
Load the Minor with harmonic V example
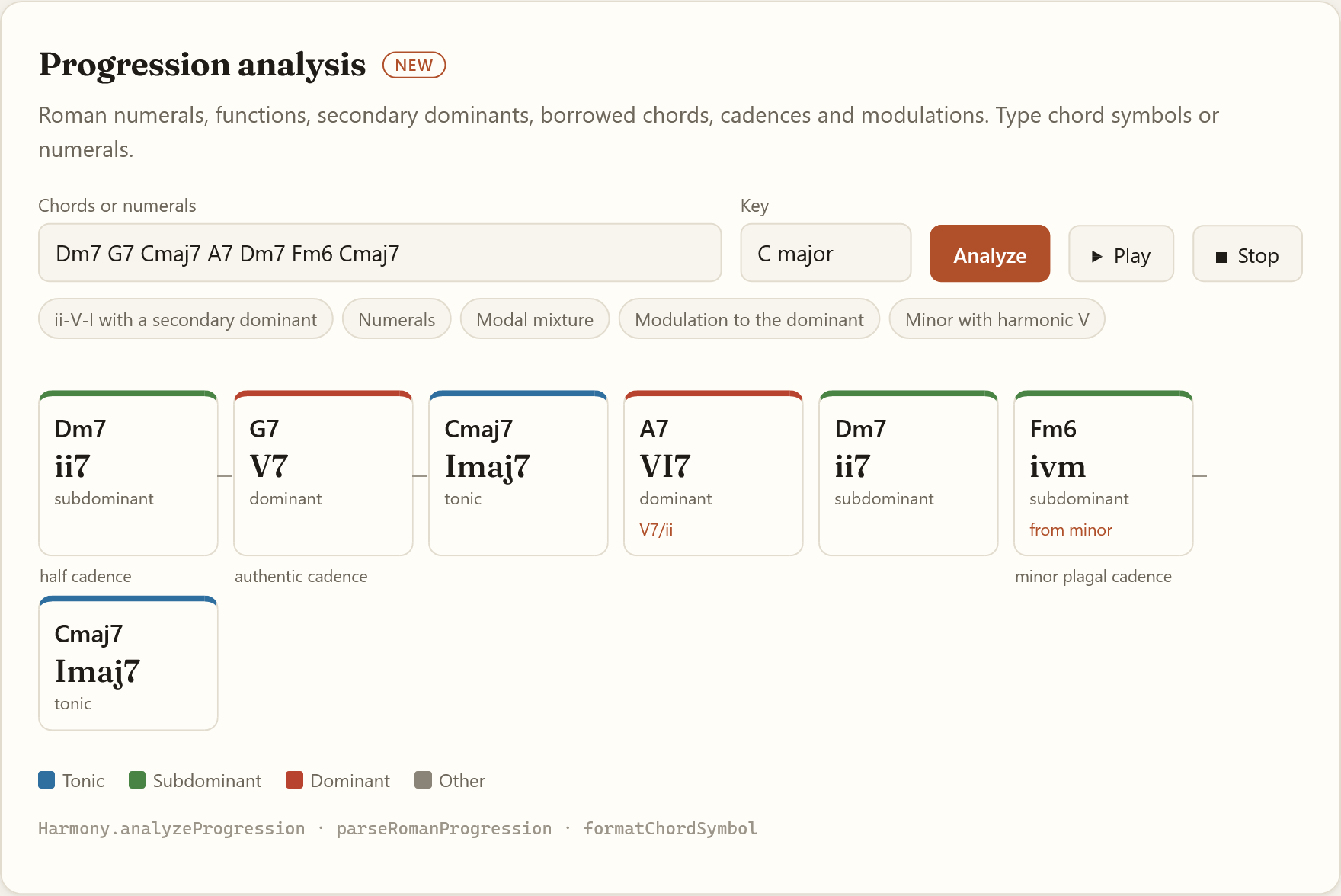[997, 318]
